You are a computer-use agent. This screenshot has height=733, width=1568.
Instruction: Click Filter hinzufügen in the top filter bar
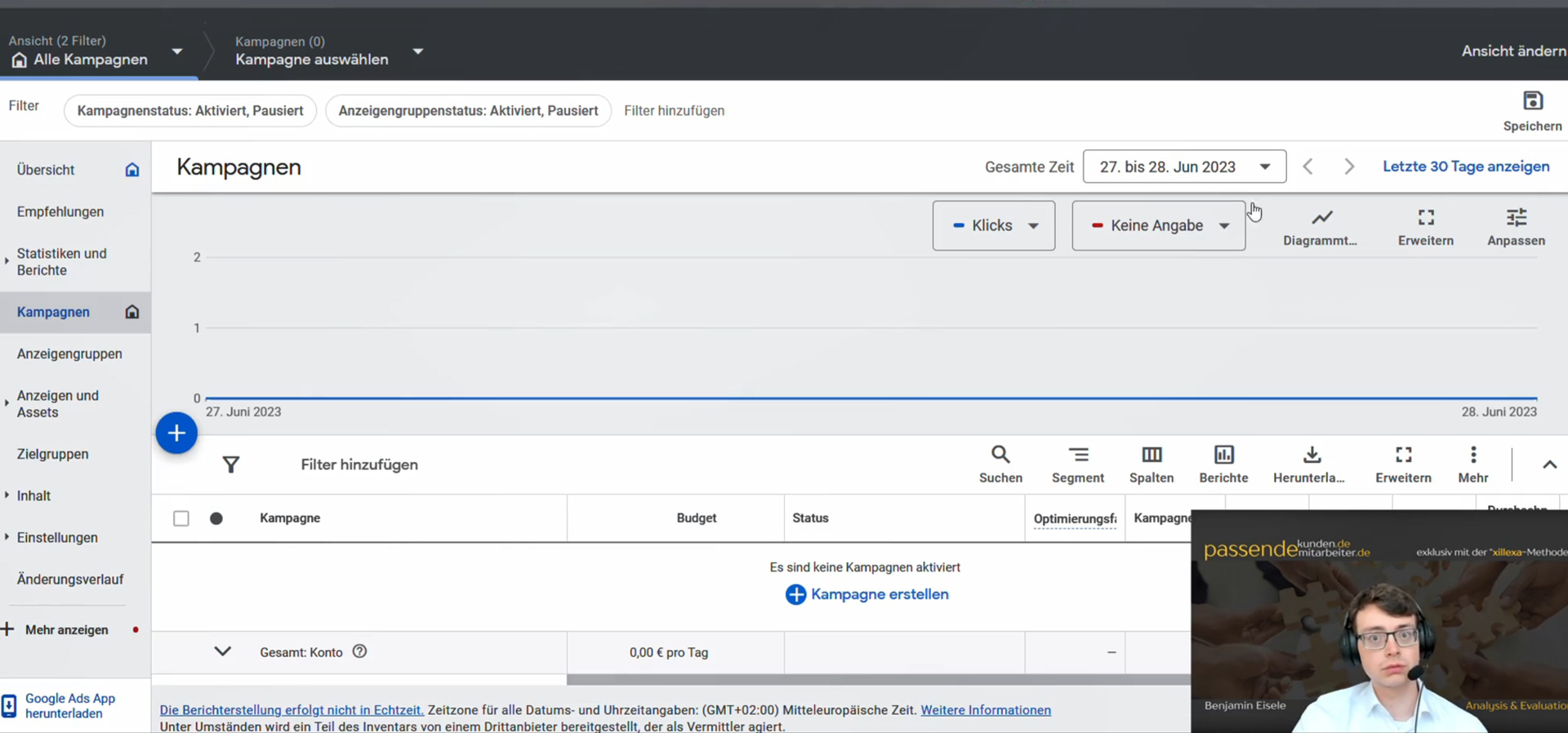(674, 111)
